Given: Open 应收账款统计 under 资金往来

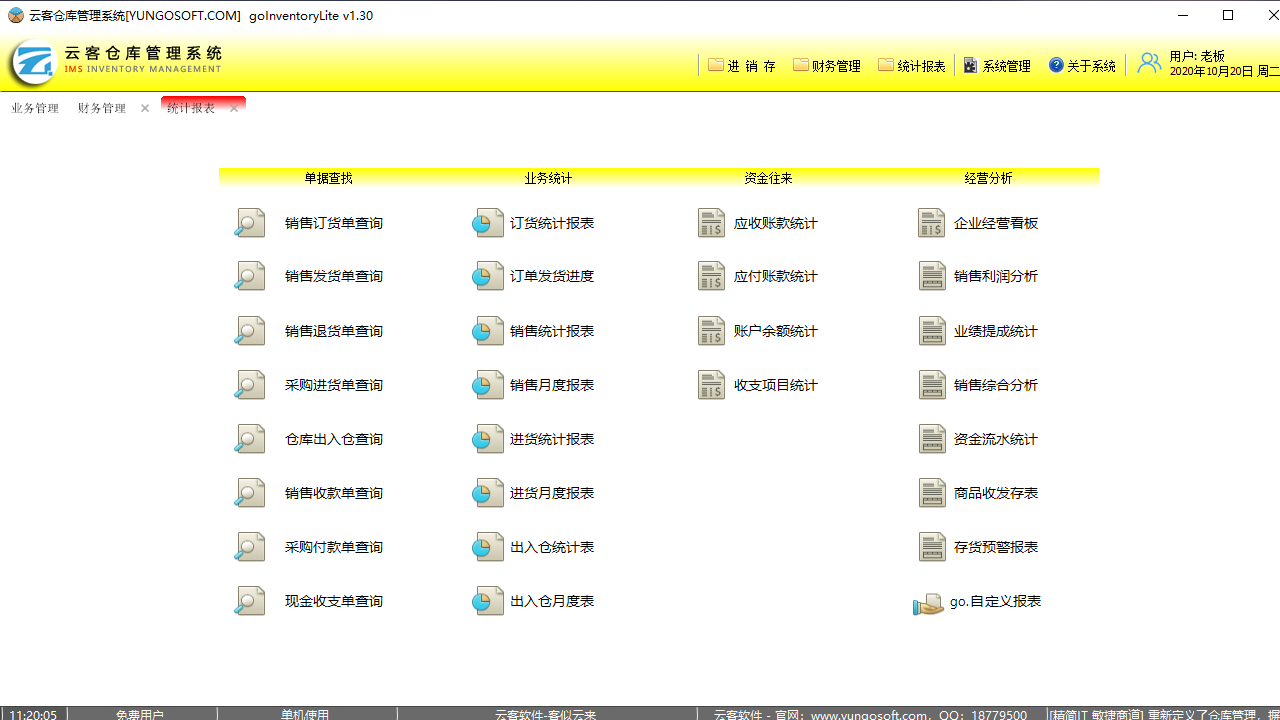Looking at the screenshot, I should (x=711, y=222).
